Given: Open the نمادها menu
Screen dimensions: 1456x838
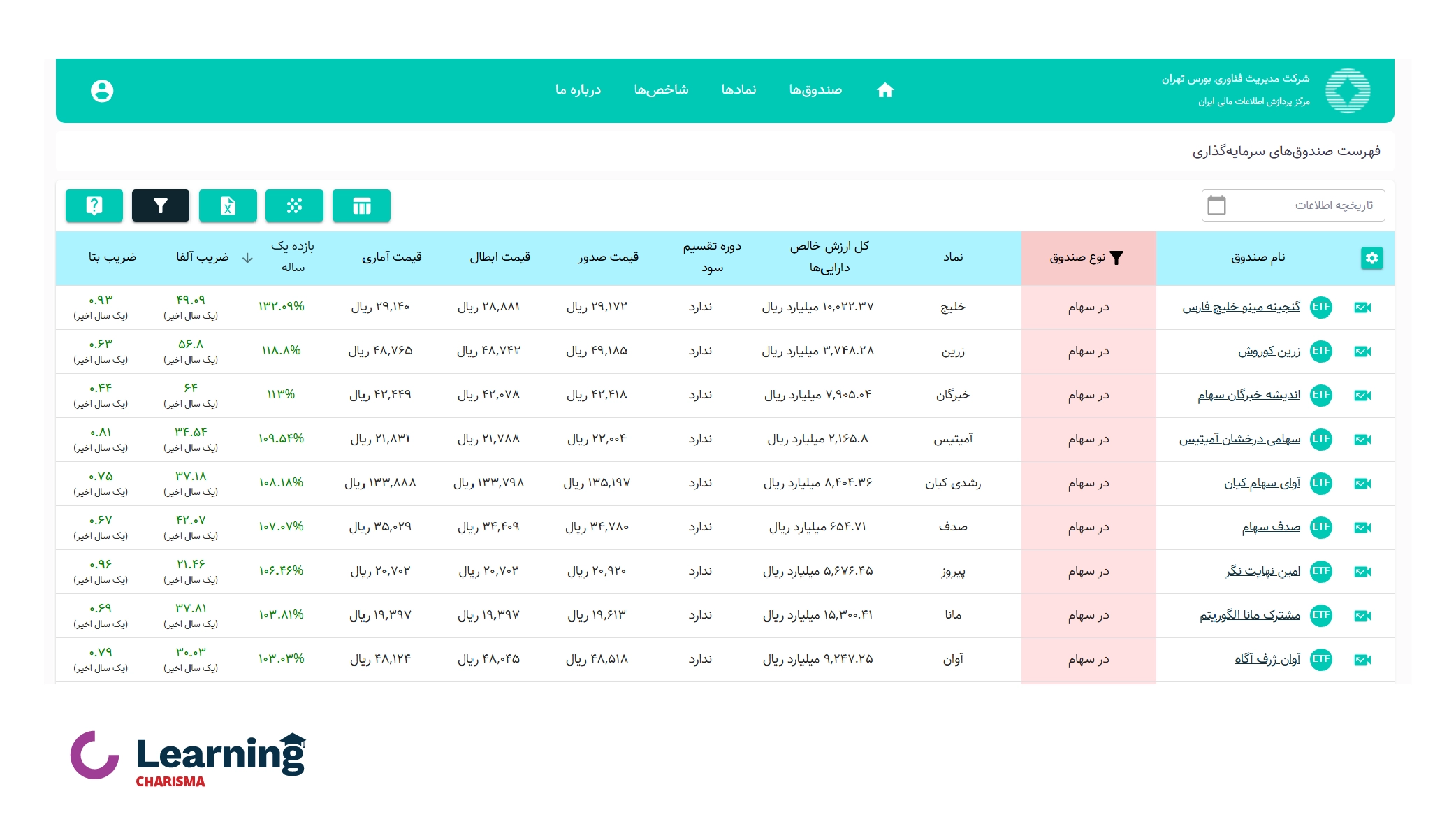Looking at the screenshot, I should pos(738,90).
